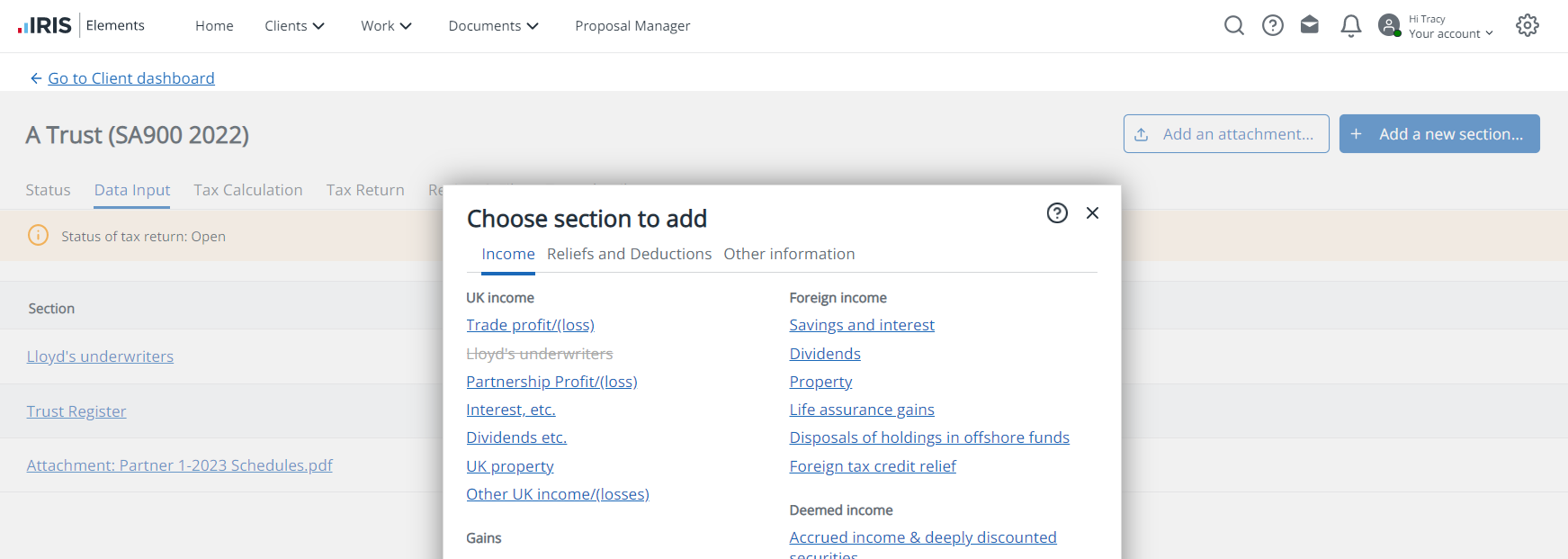Switch to Other information tab

pos(789,254)
